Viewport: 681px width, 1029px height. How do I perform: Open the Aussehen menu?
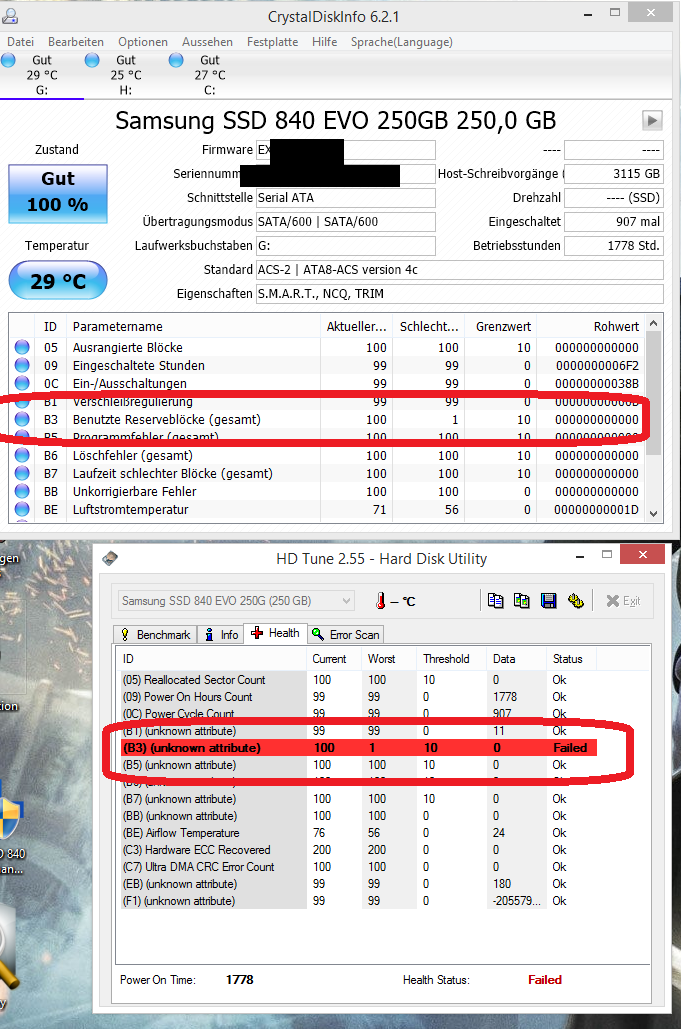click(x=207, y=42)
